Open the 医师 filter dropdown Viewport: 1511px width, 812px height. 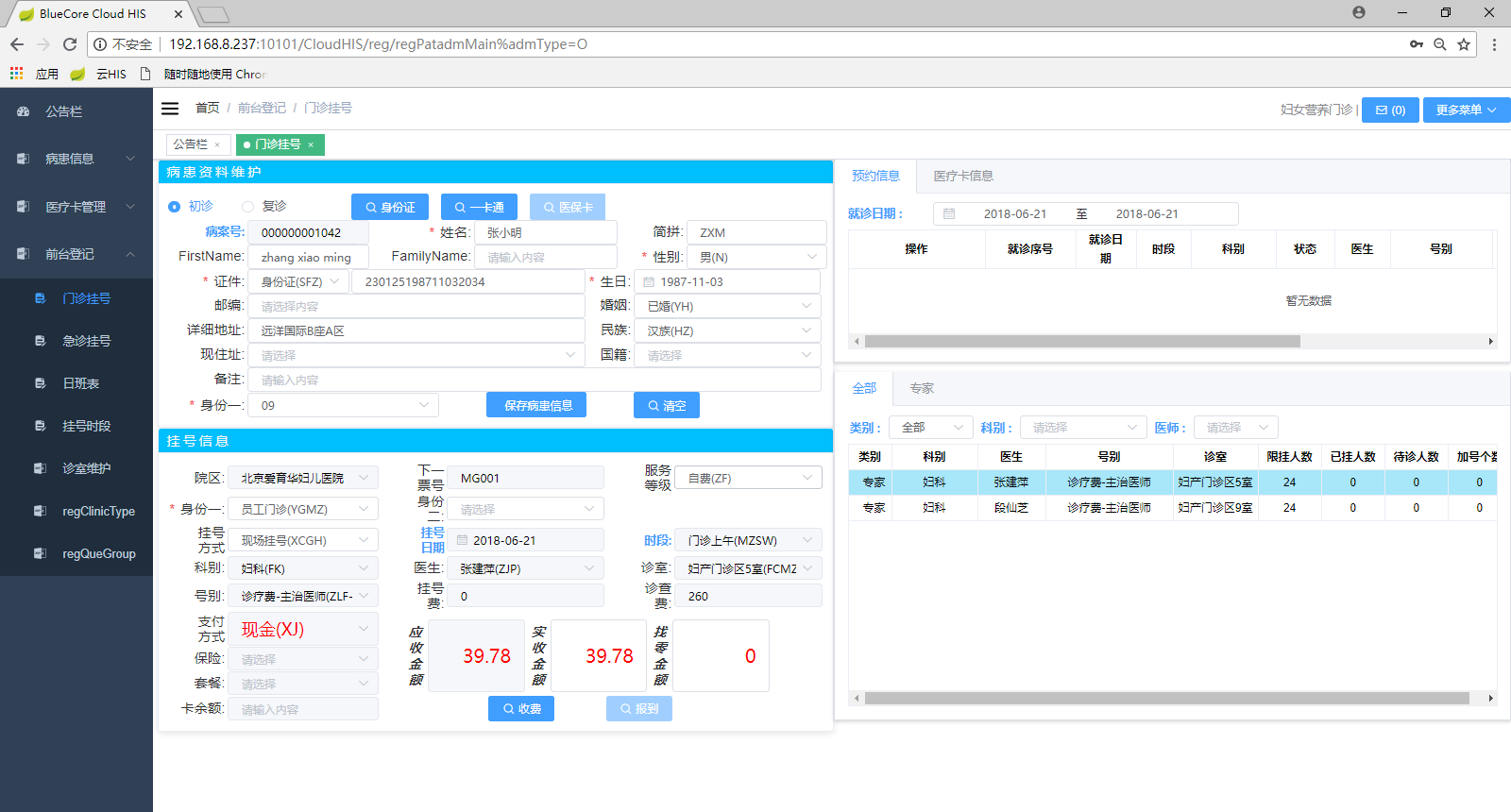(1235, 428)
